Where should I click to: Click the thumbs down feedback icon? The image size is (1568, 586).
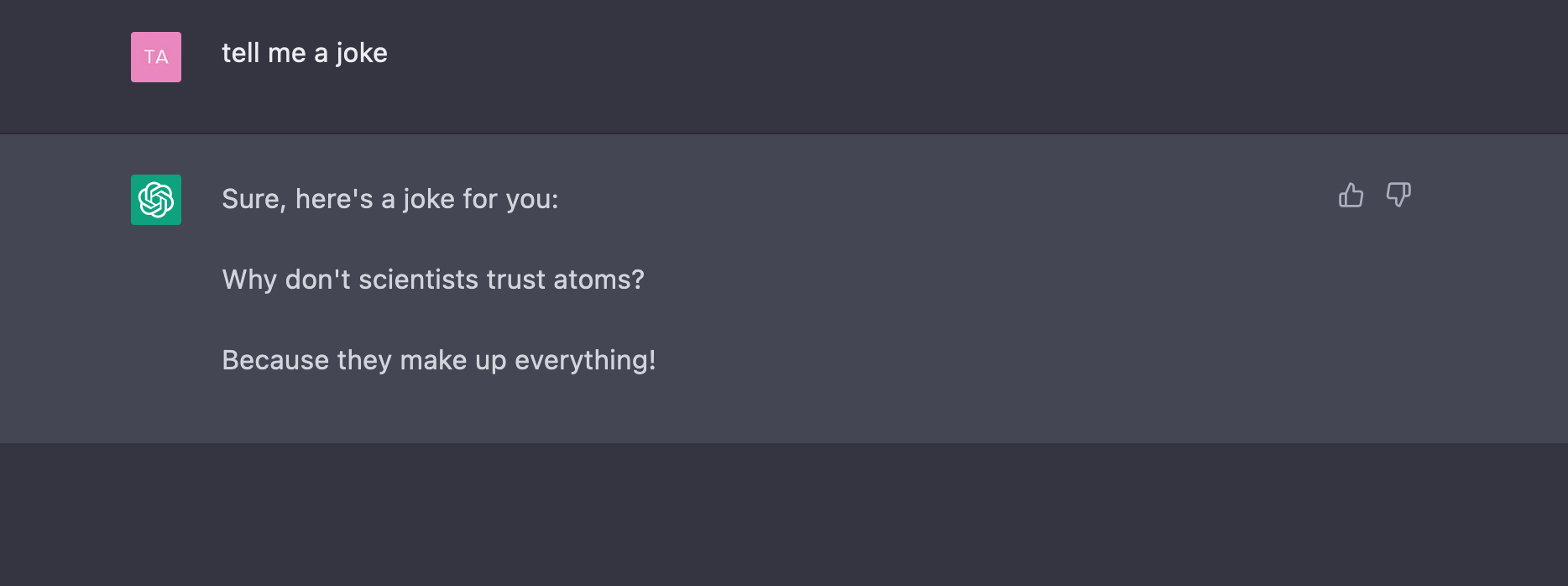click(1398, 196)
